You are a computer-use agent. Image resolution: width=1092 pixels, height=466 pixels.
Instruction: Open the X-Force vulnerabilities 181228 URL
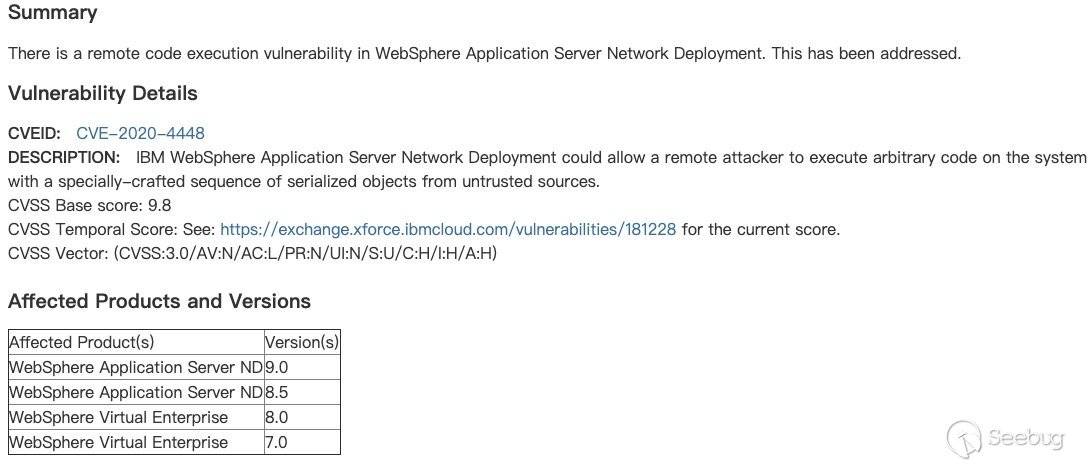tap(448, 229)
